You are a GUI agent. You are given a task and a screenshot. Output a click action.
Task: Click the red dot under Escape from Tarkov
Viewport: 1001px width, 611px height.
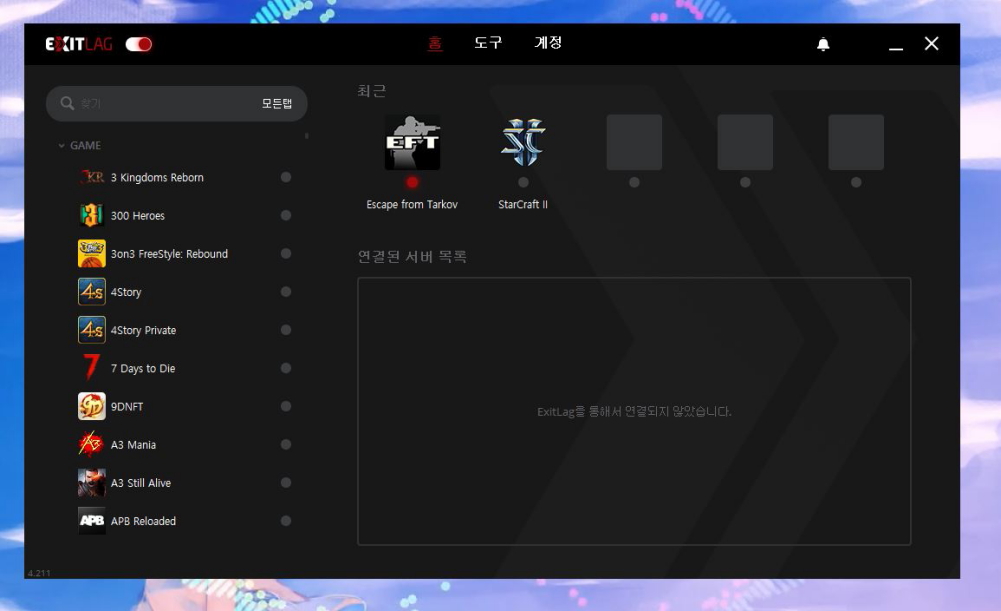pos(412,183)
